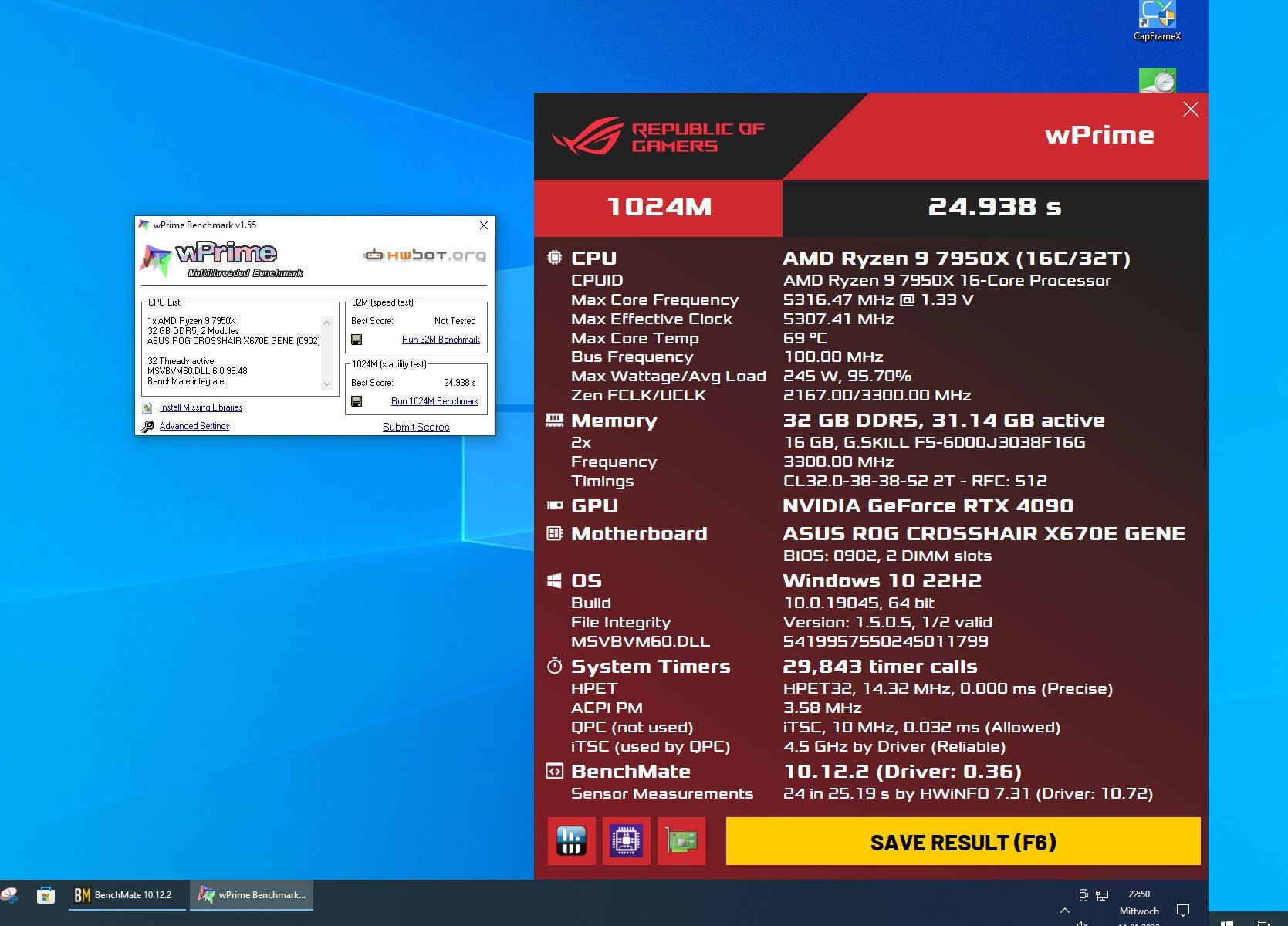Select the AMD Ryzen 9 7950X (16C/32T) text

point(957,259)
